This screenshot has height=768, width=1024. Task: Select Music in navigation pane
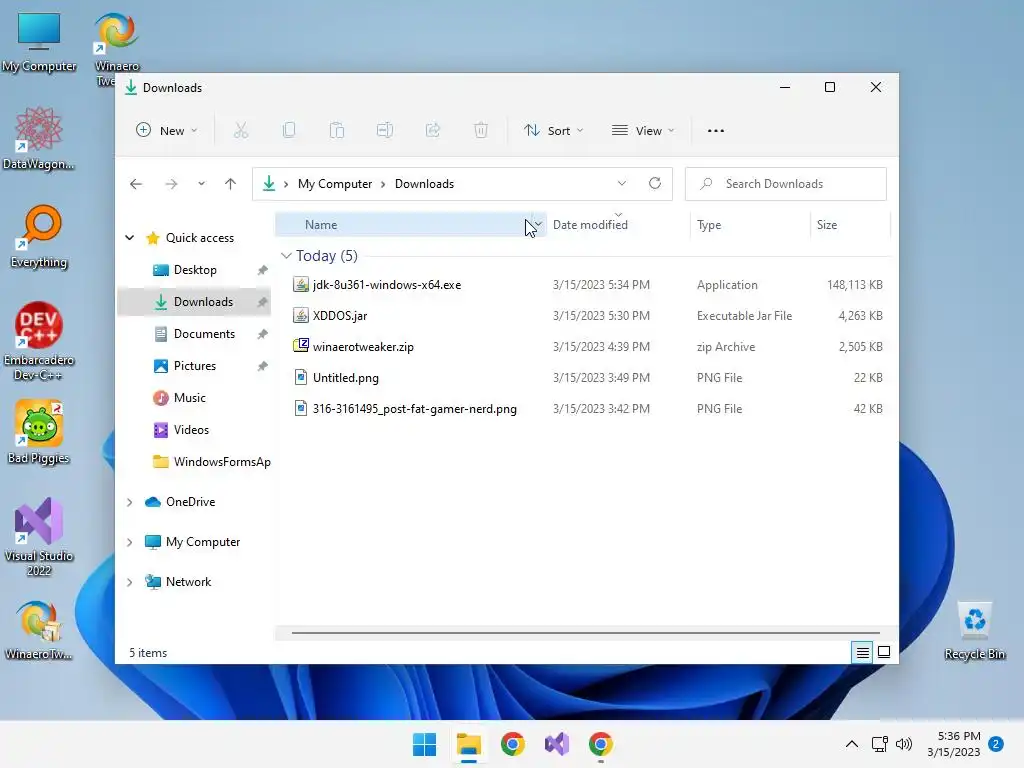point(195,398)
